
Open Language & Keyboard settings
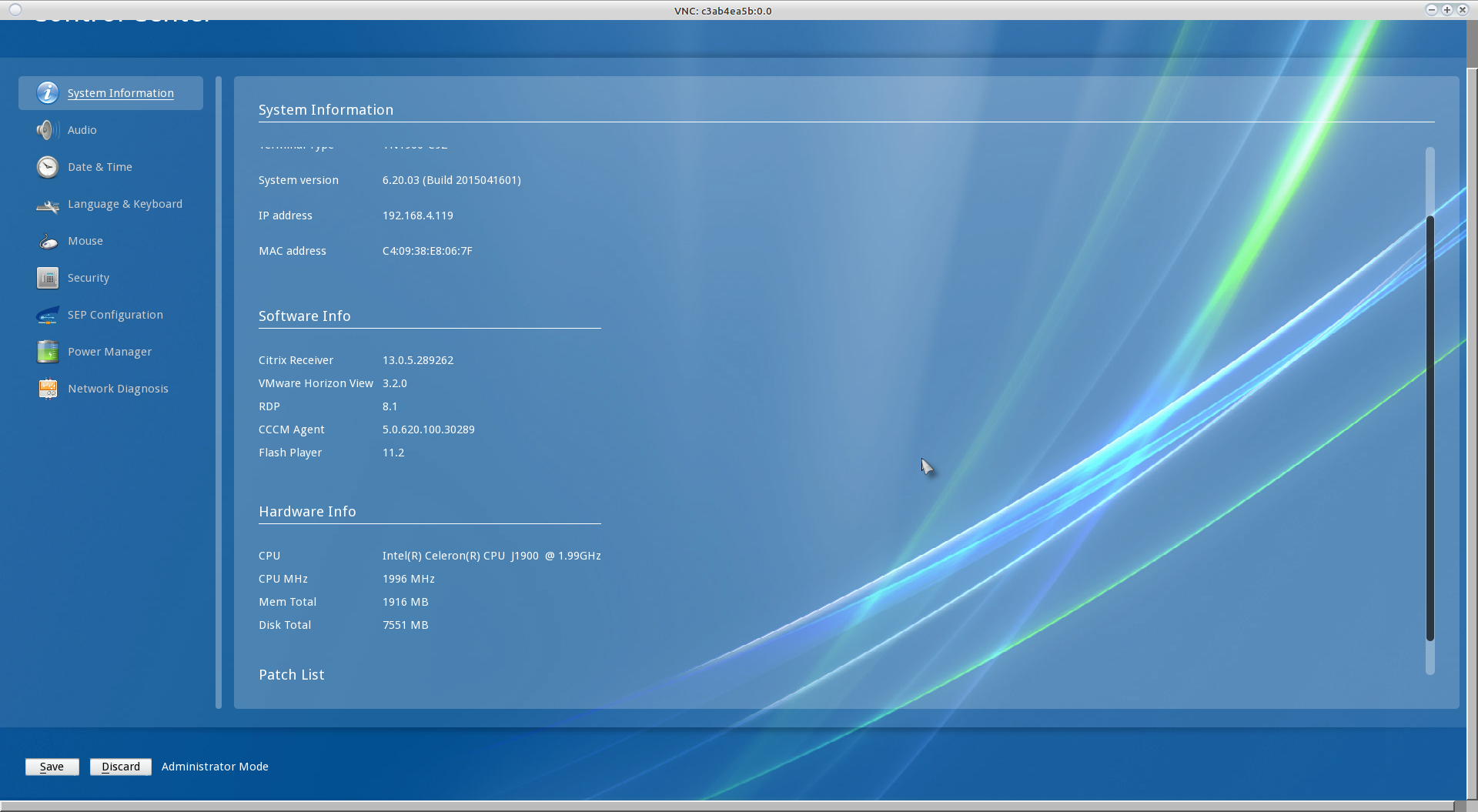tap(125, 204)
